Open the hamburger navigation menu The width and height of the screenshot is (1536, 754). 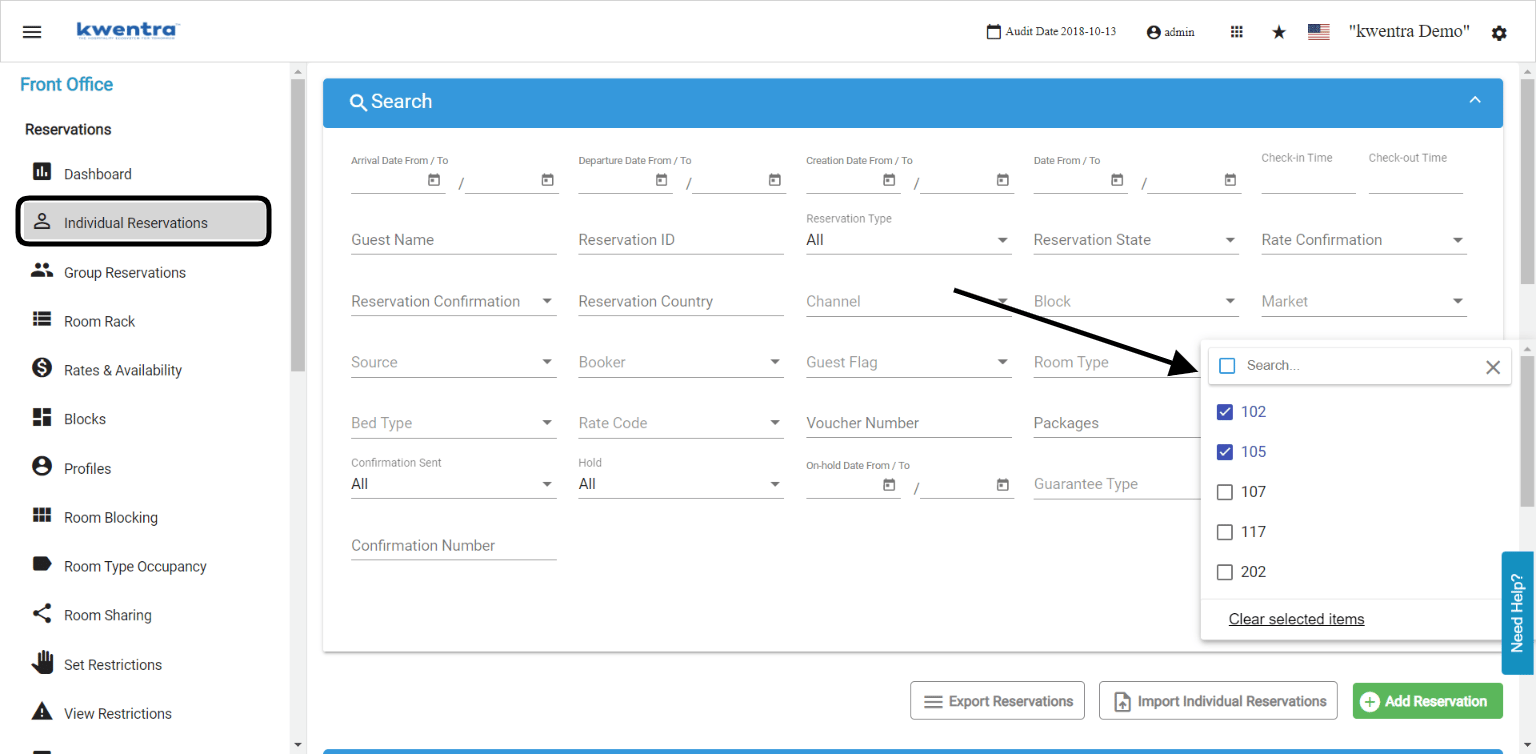(32, 32)
